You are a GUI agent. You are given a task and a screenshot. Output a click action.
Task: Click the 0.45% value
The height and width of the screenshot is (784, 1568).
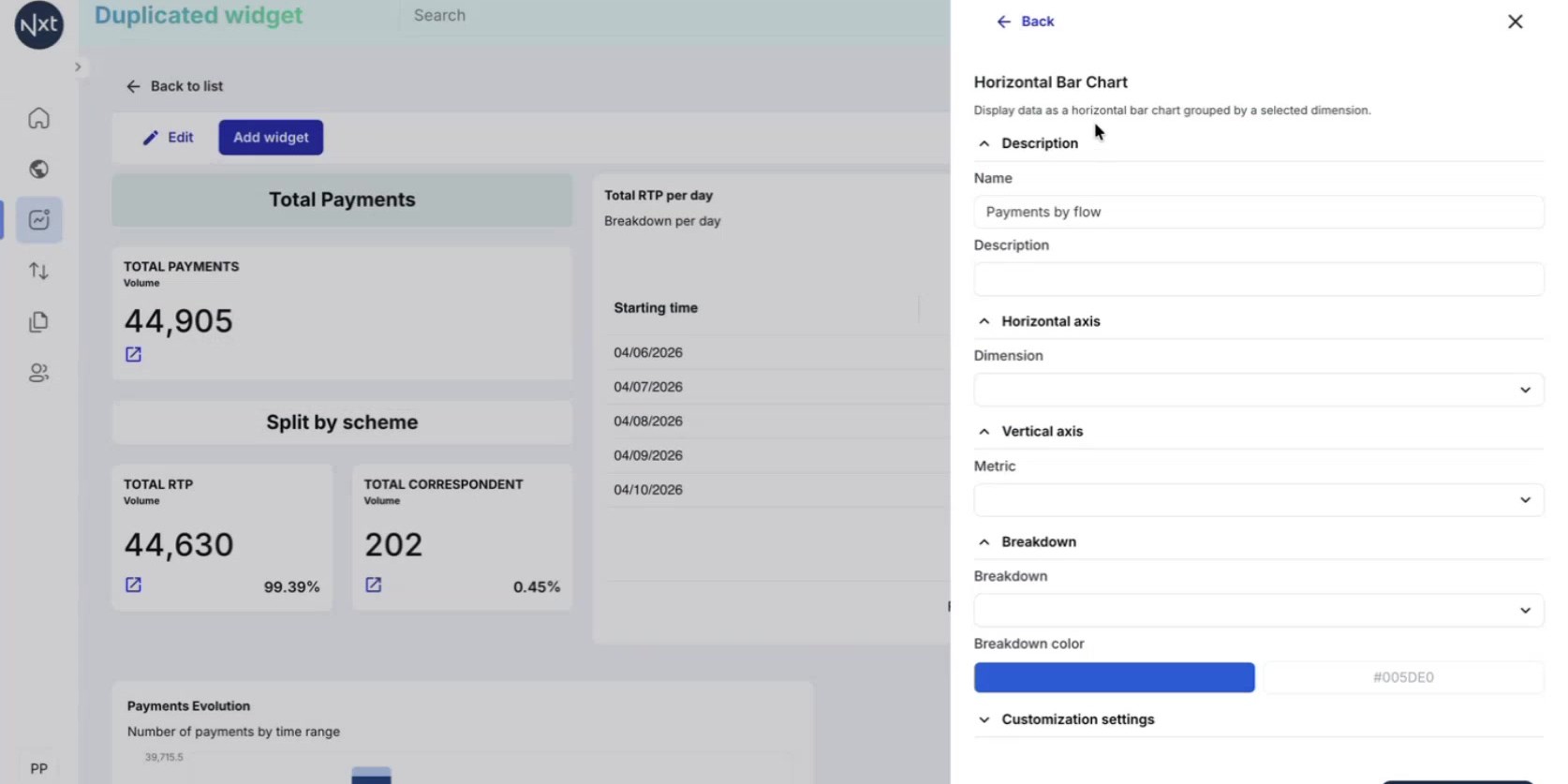537,587
